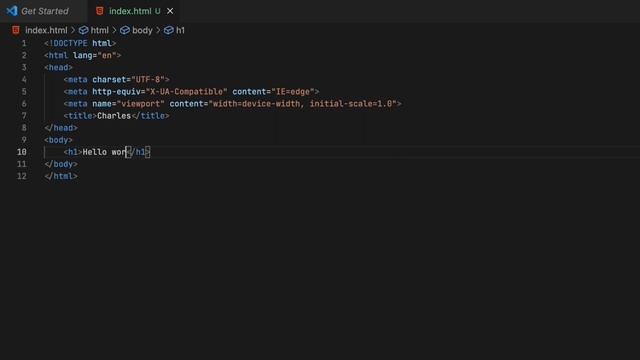640x360 pixels.
Task: Click the X-UA-Compatible string value
Action: pos(186,92)
